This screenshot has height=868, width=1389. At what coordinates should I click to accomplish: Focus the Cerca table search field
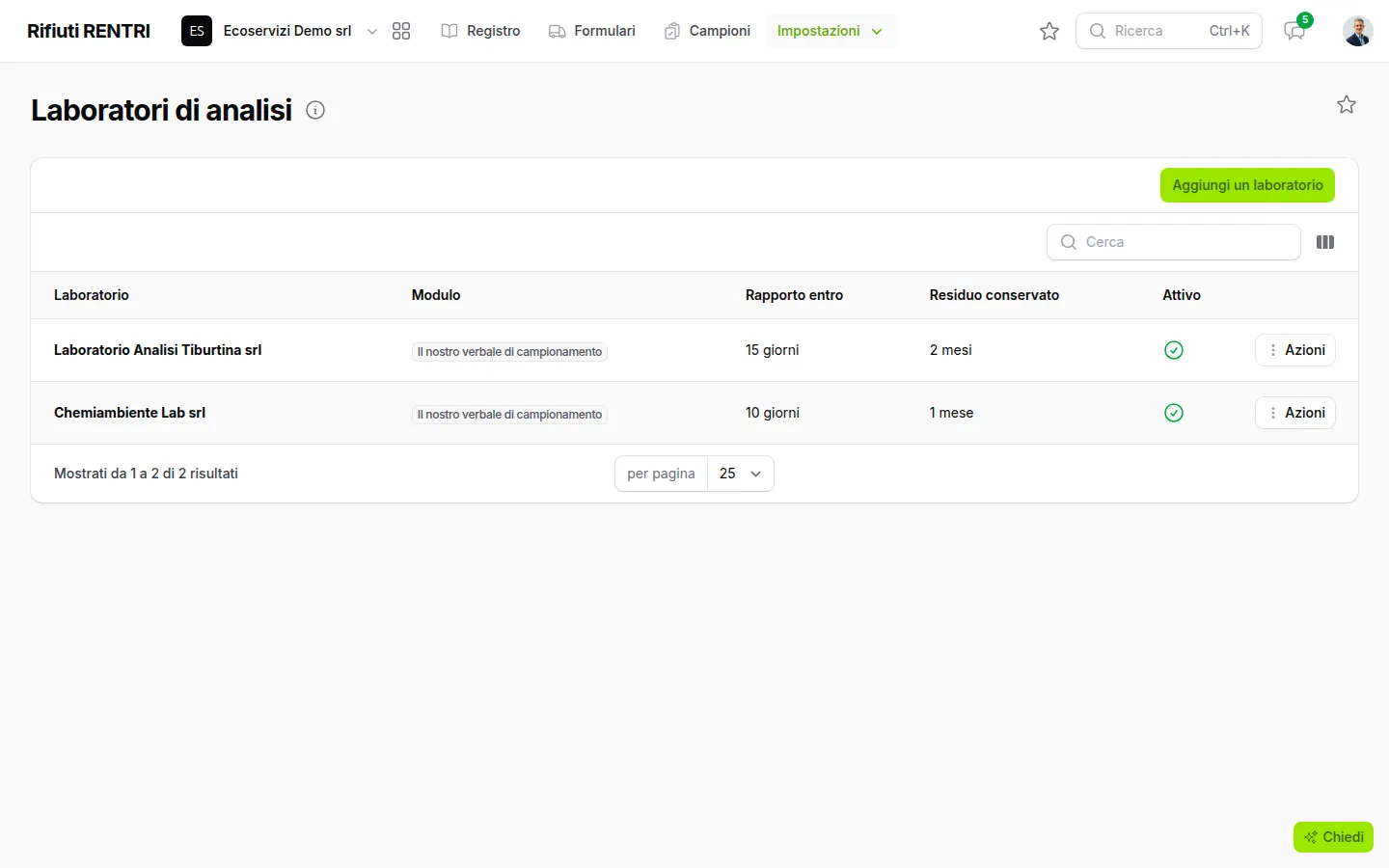point(1174,242)
